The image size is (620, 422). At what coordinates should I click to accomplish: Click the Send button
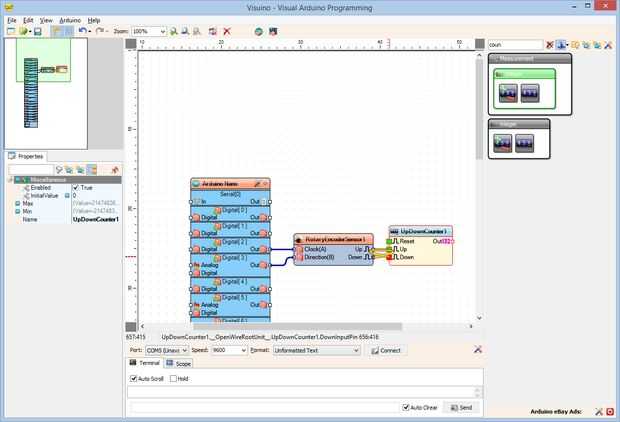461,407
